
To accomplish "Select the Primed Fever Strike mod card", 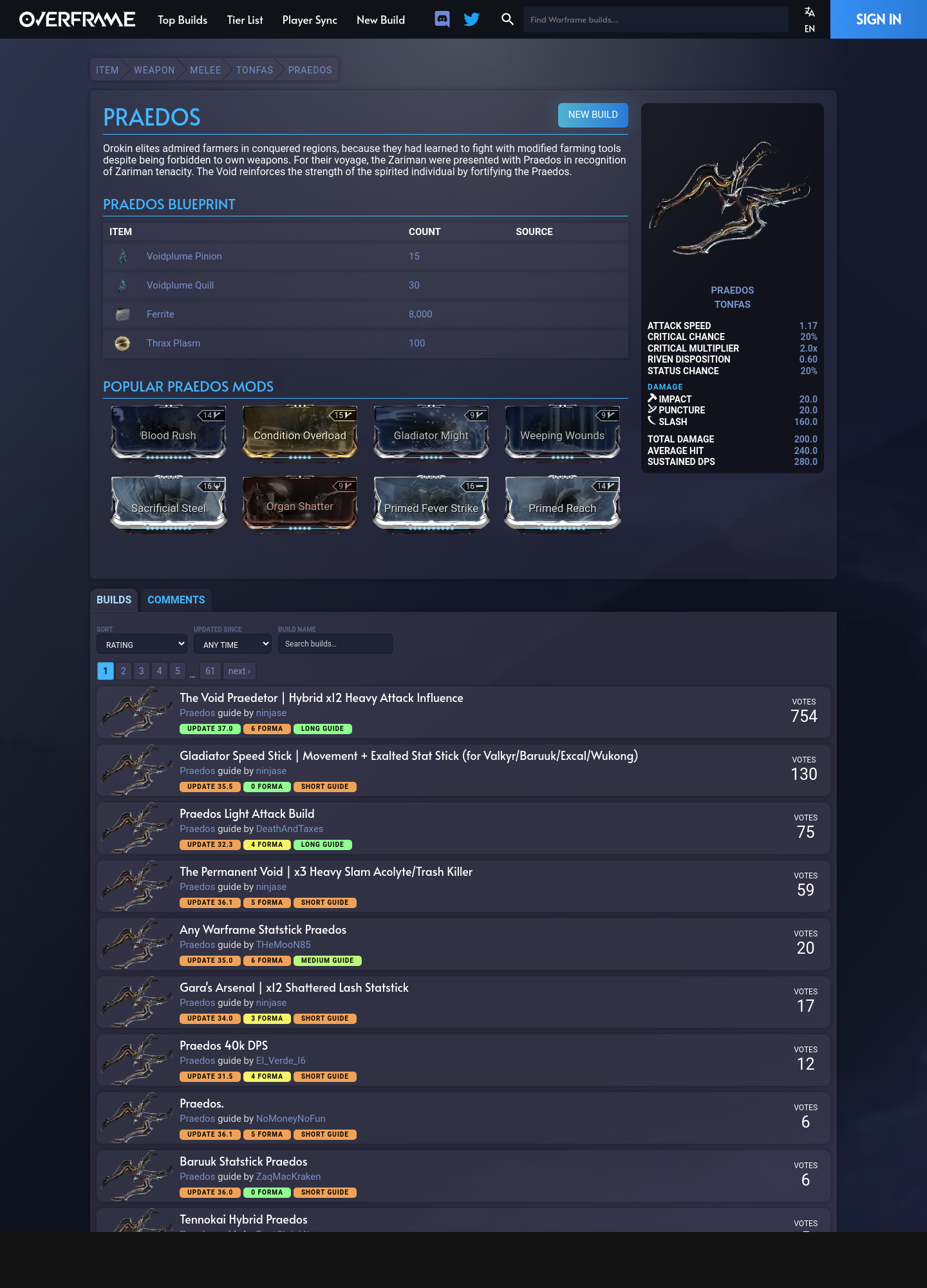I will pyautogui.click(x=431, y=504).
